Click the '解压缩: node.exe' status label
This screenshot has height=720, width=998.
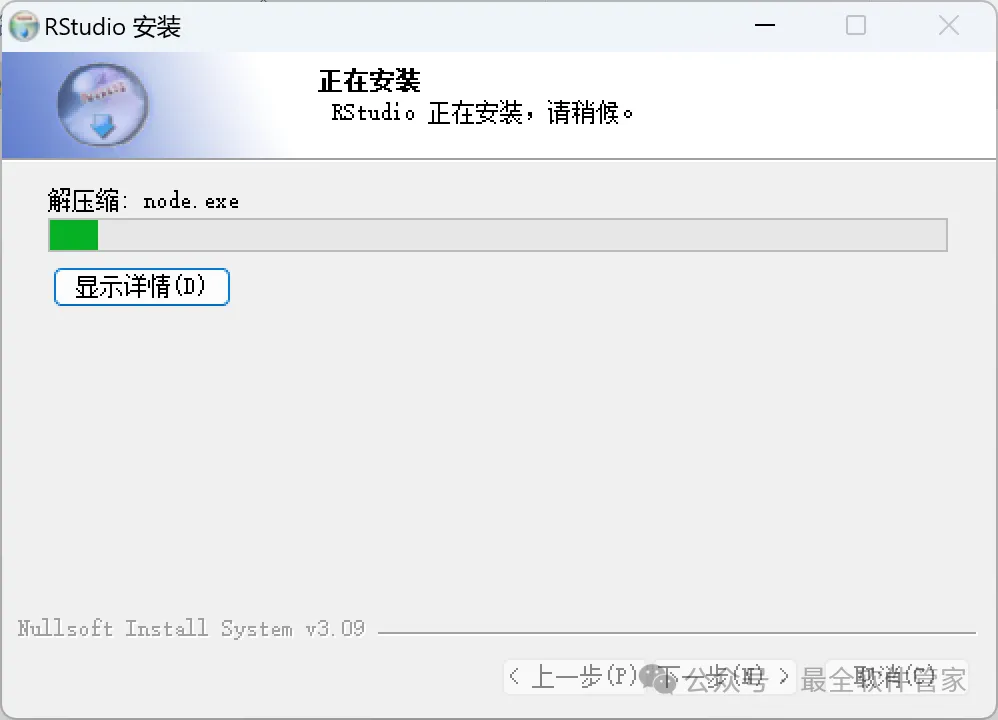click(x=143, y=201)
